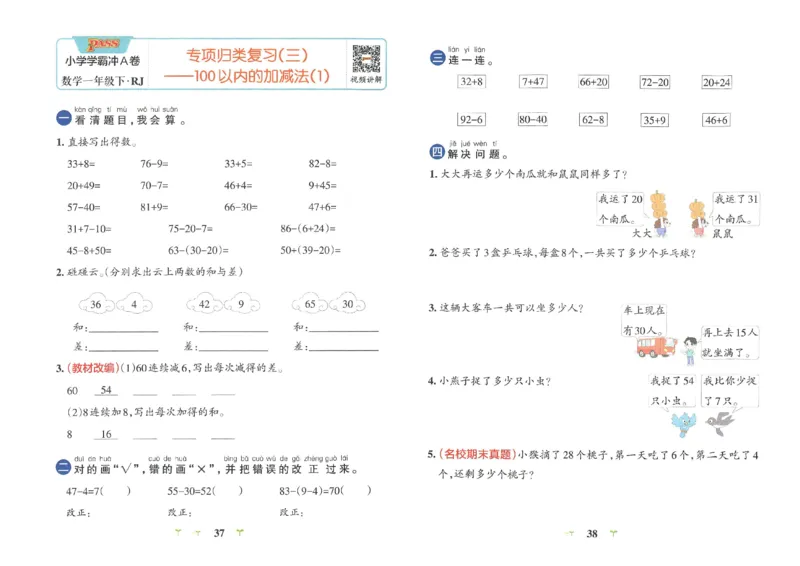Click the blue circle numbered 一
Viewport: 800px width, 566px height.
(x=64, y=119)
